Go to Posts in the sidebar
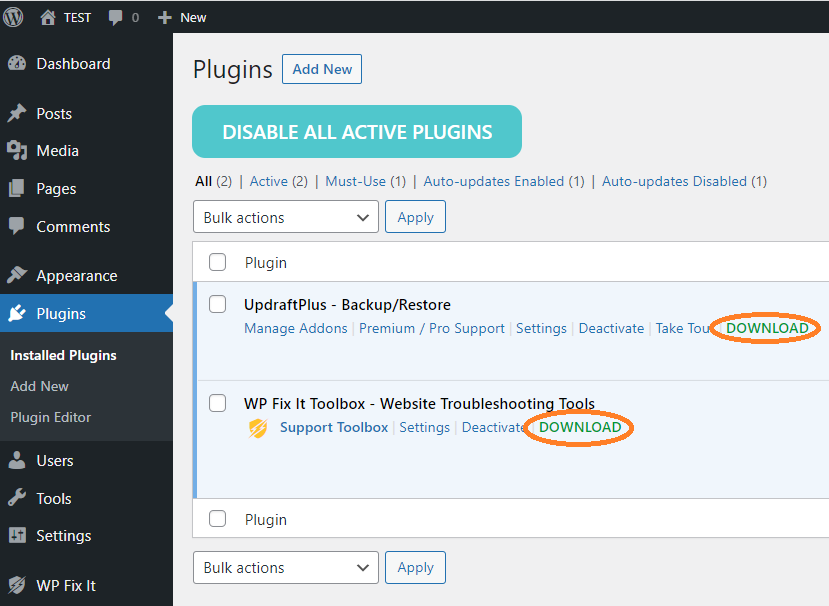829x606 pixels. 54,113
